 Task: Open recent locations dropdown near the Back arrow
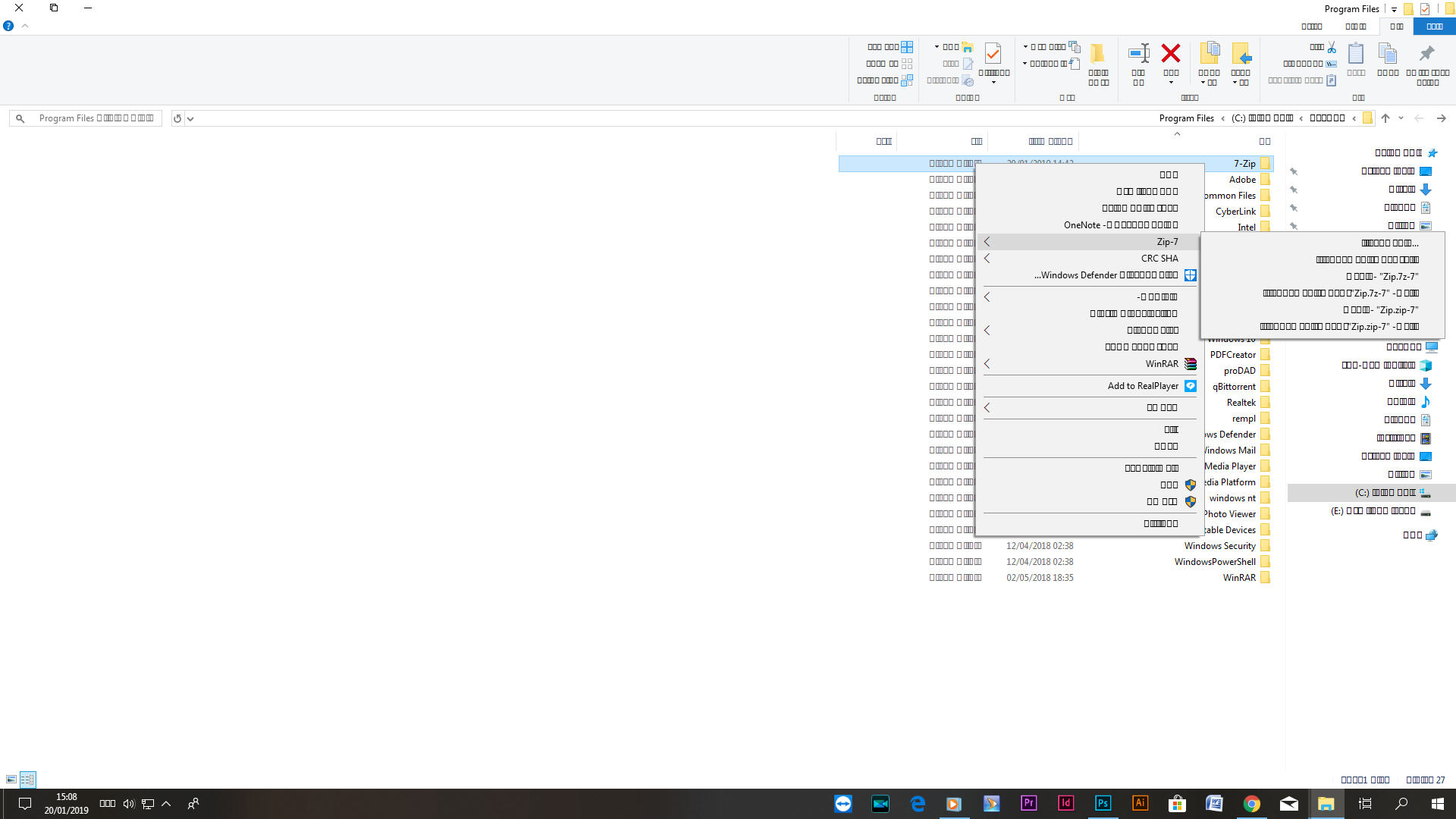(x=1401, y=118)
